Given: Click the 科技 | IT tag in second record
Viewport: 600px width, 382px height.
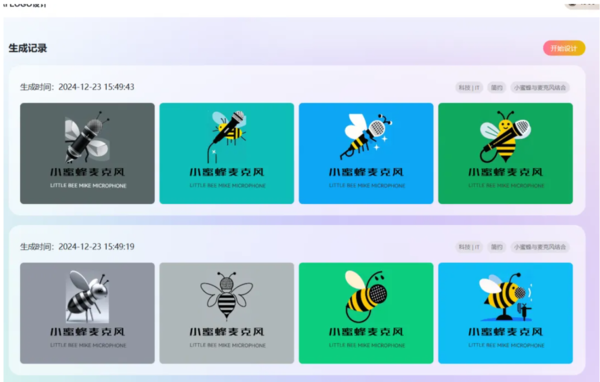Looking at the screenshot, I should point(469,247).
